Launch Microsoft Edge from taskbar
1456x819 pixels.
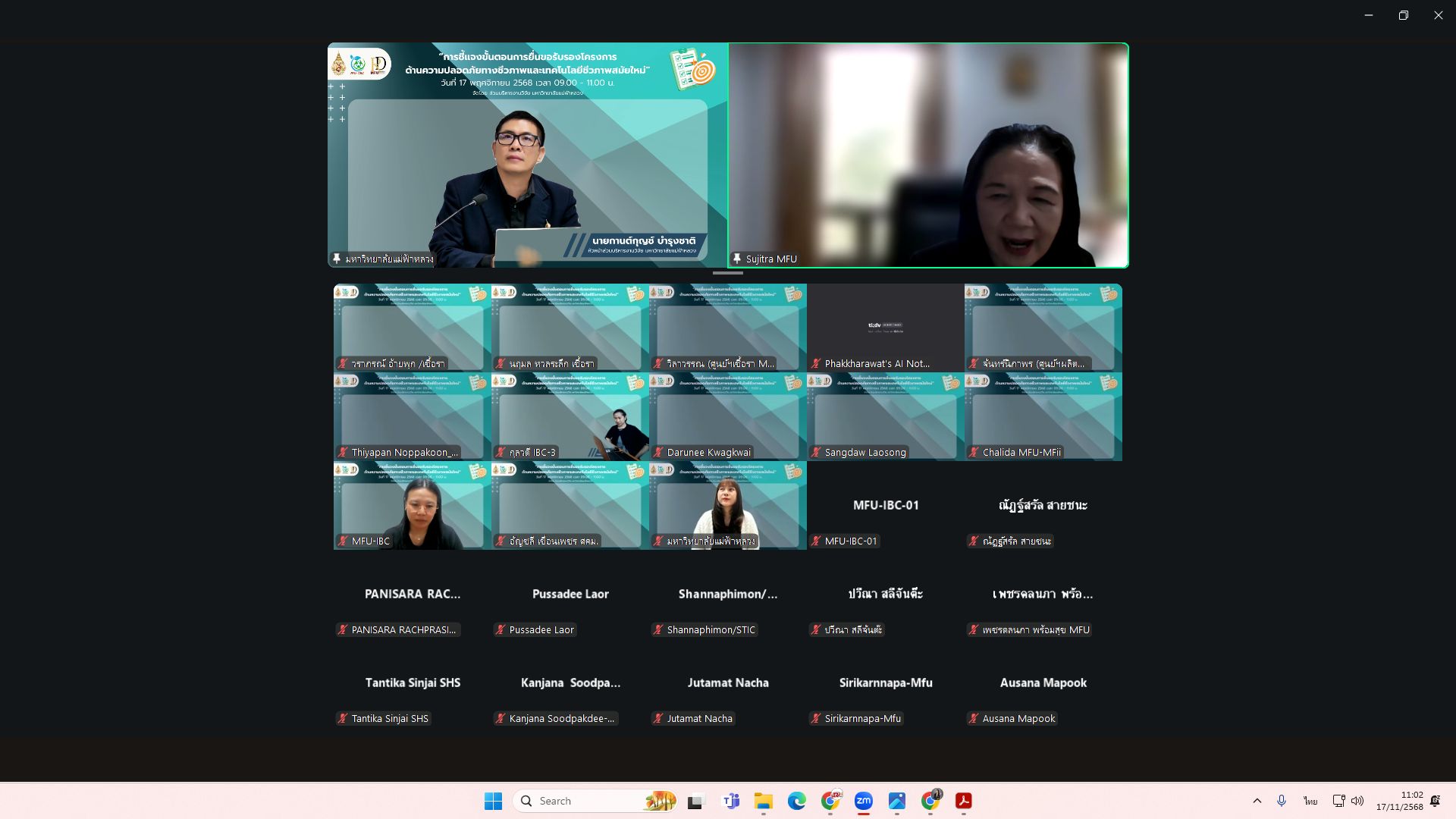coord(796,801)
